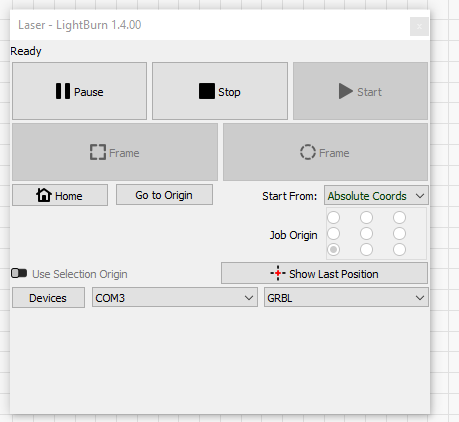The height and width of the screenshot is (422, 459).
Task: Click the square dashed Frame icon
Action: (98, 152)
